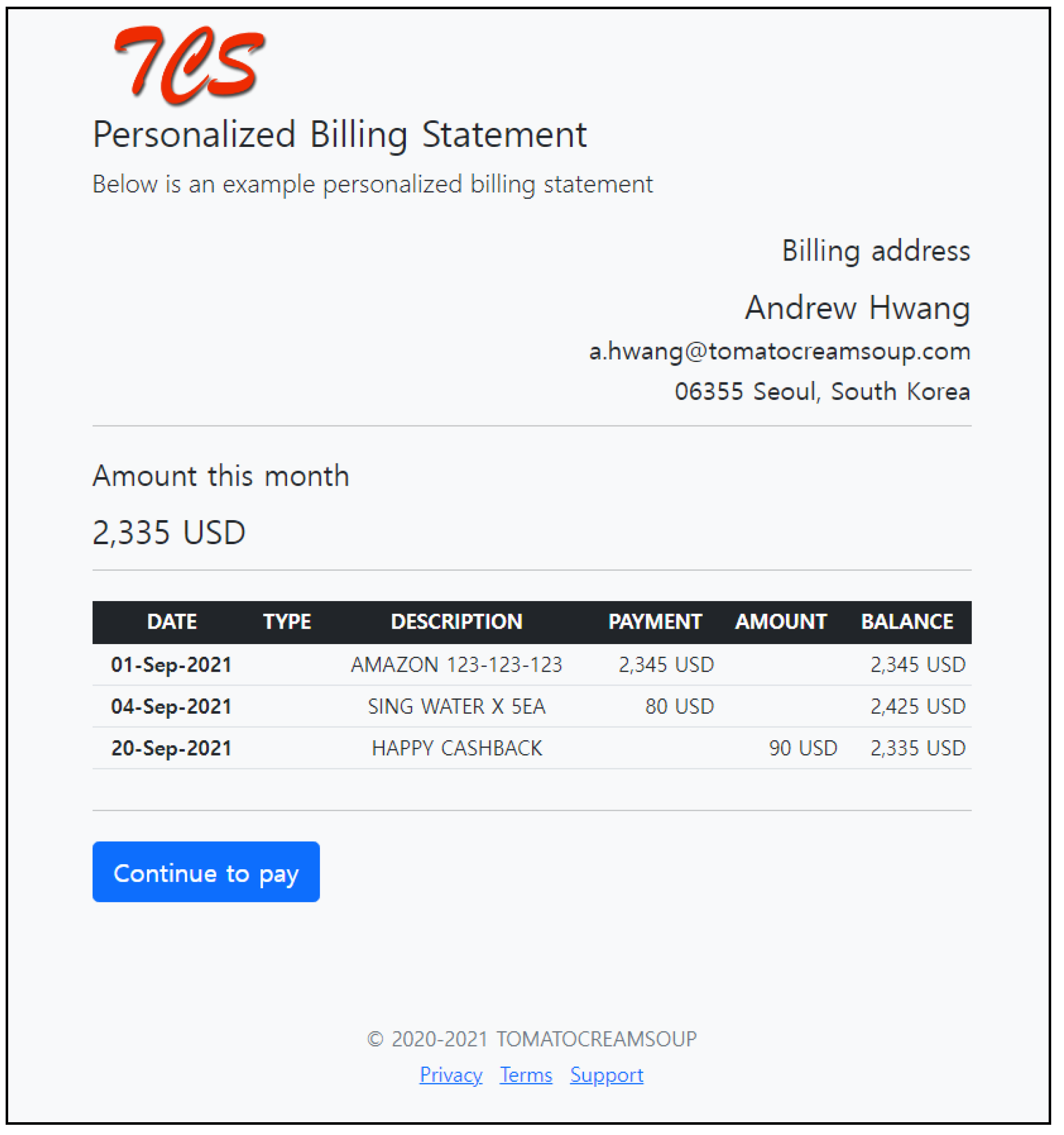The image size is (1064, 1135).
Task: Open the Privacy link
Action: coord(451,1075)
